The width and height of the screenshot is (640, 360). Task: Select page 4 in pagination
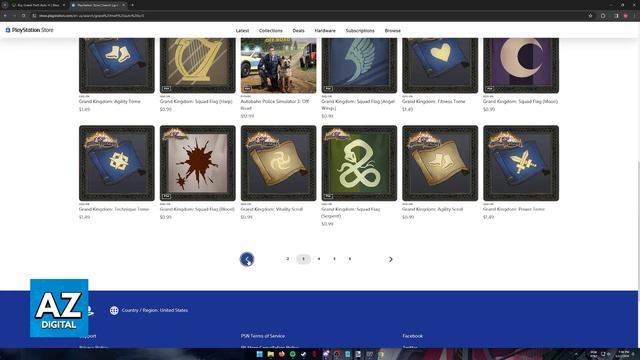[319, 259]
